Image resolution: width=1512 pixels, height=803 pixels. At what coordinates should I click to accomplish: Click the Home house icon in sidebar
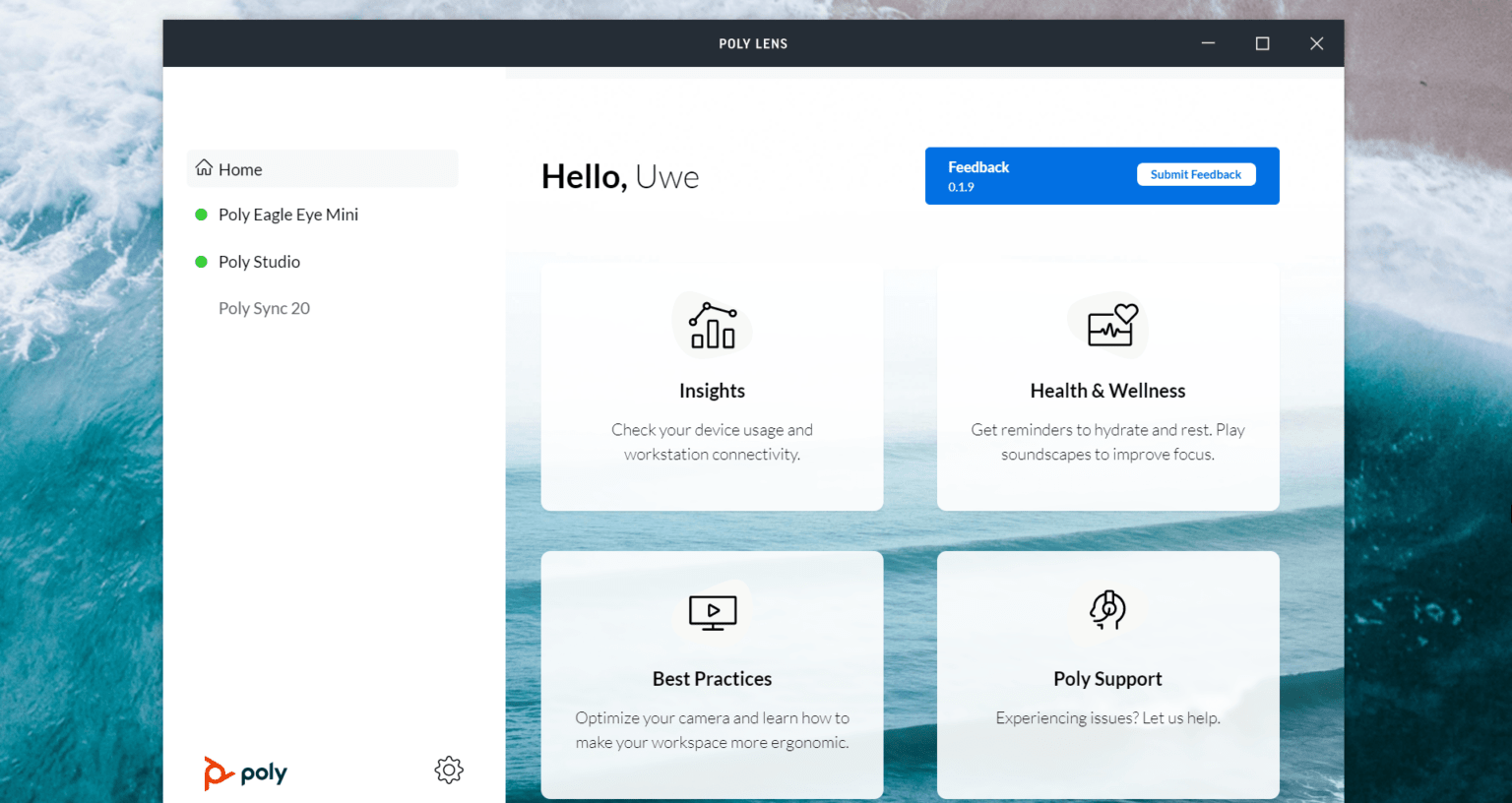coord(204,168)
